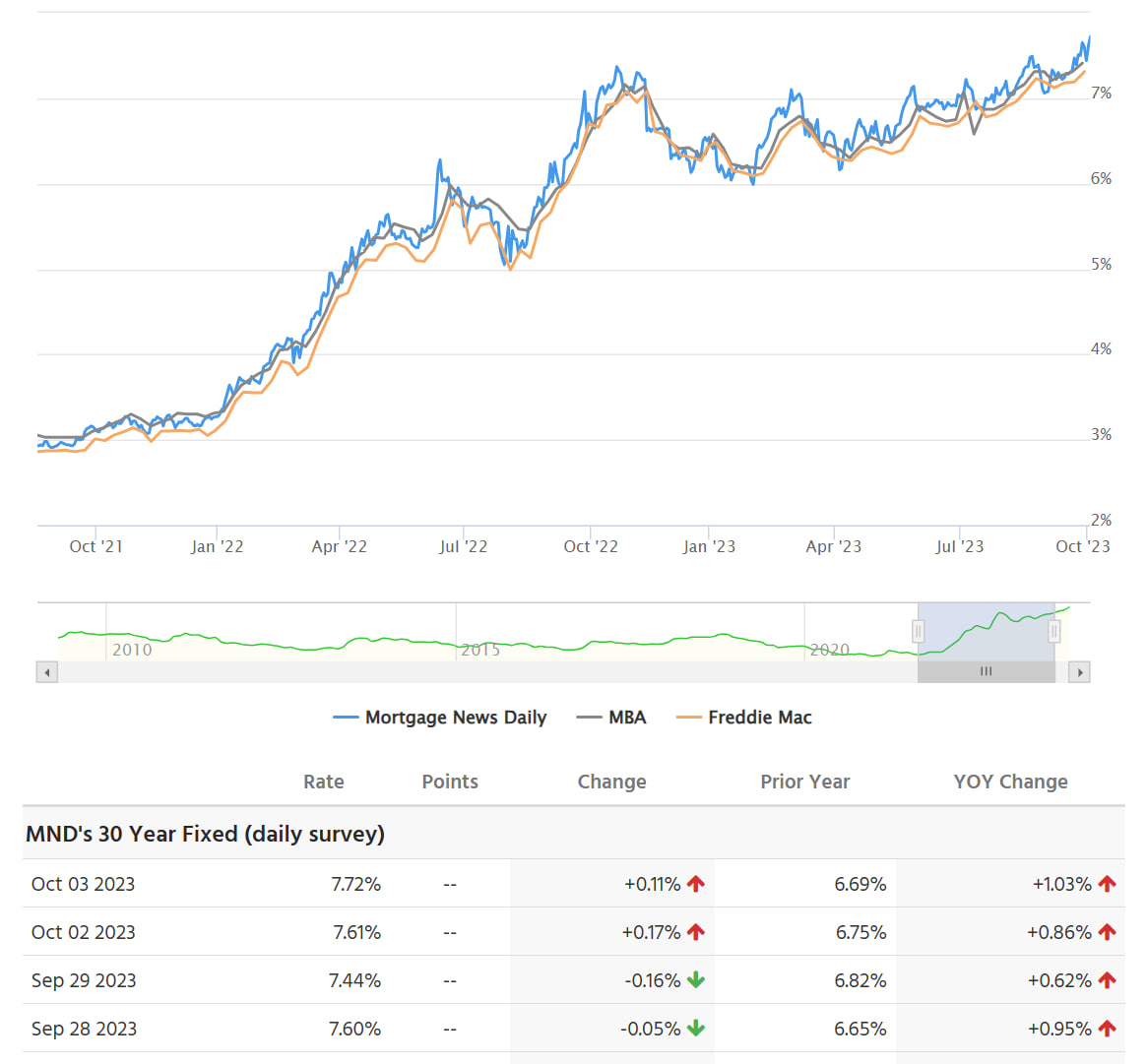The width and height of the screenshot is (1147, 1064).
Task: Click the red up arrow beside +0.62%
Action: click(x=1107, y=980)
